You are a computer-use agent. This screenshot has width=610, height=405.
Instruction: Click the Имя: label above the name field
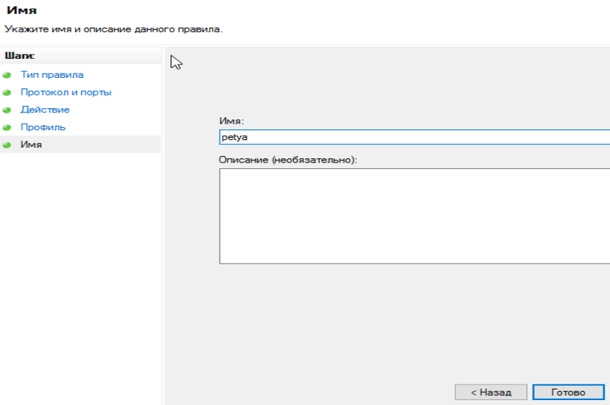[x=231, y=120]
